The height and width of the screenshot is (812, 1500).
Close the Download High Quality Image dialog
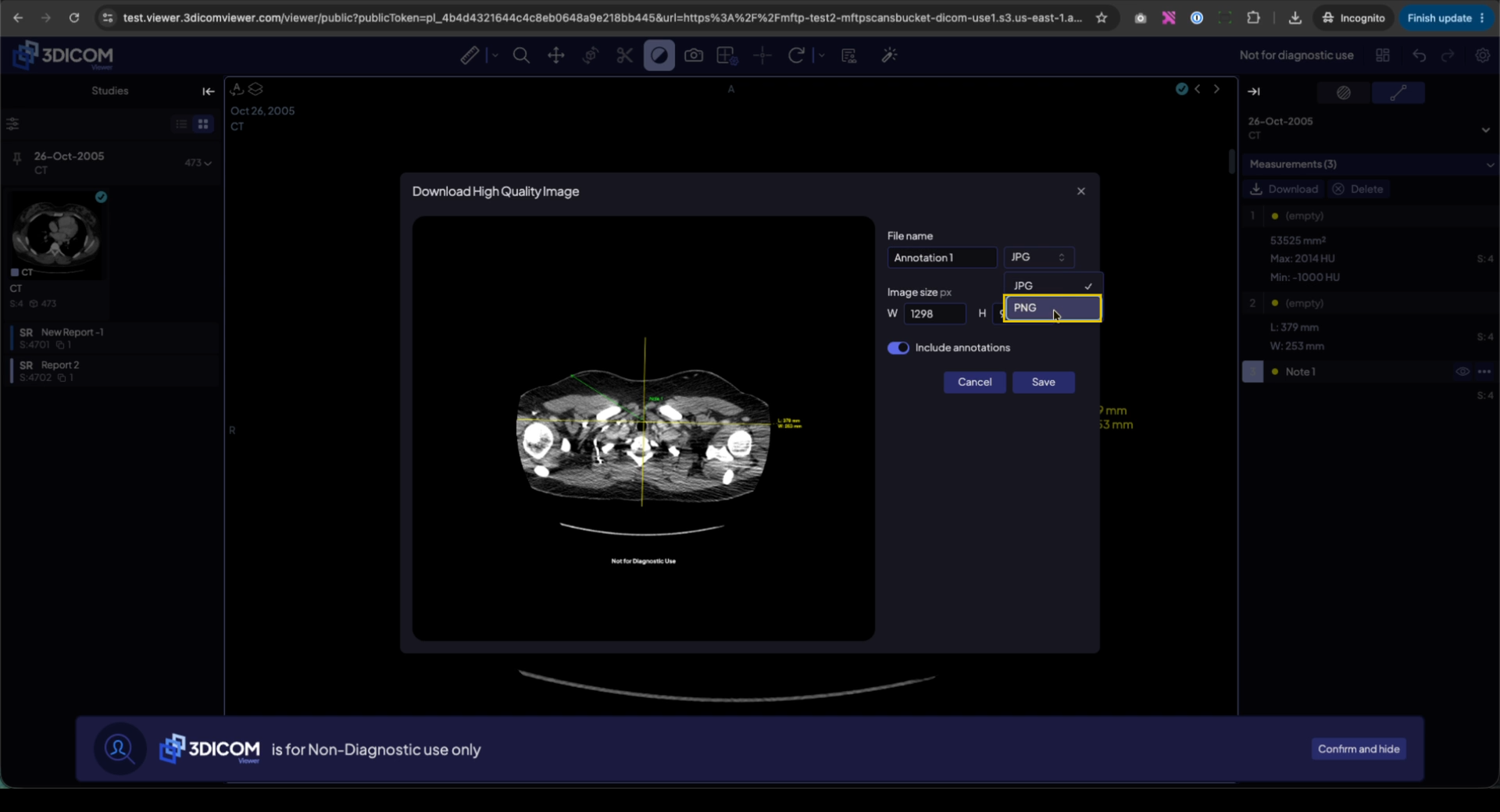click(x=1081, y=191)
